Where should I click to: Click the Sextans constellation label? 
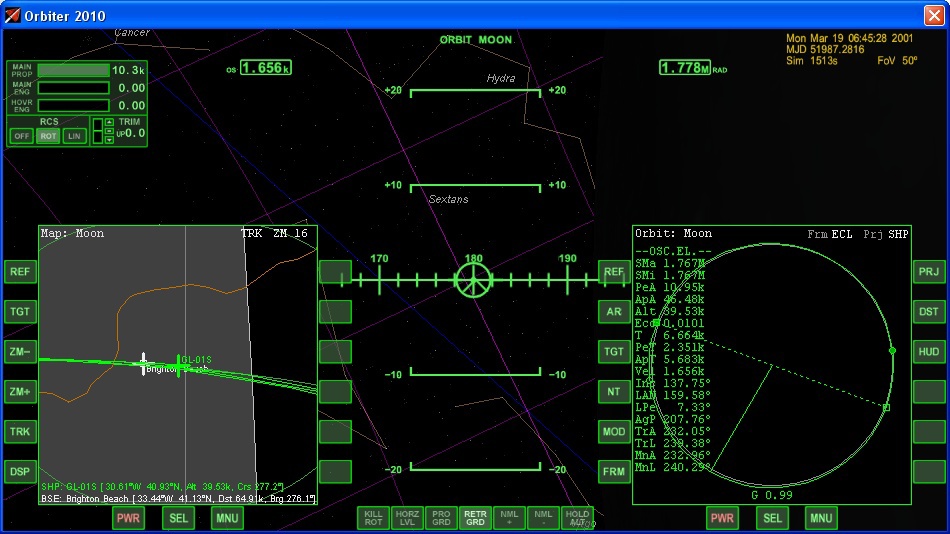(x=448, y=199)
